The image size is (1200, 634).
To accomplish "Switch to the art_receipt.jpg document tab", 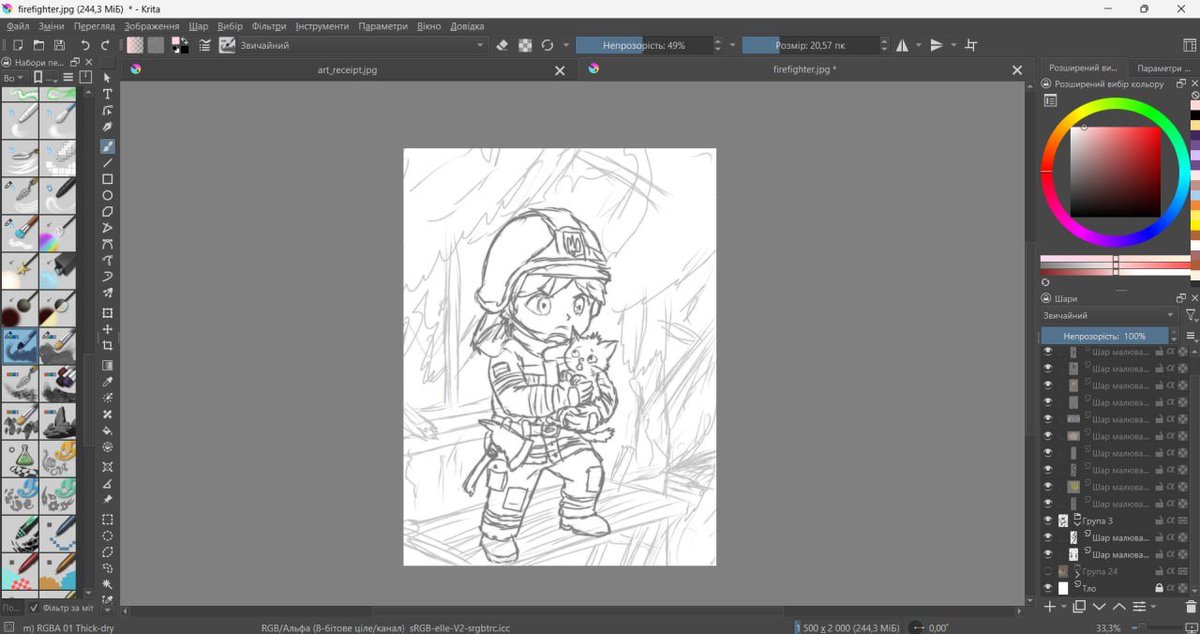I will pos(347,70).
